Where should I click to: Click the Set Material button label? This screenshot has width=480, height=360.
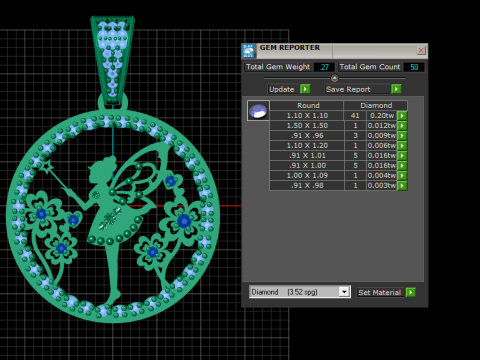pos(380,292)
